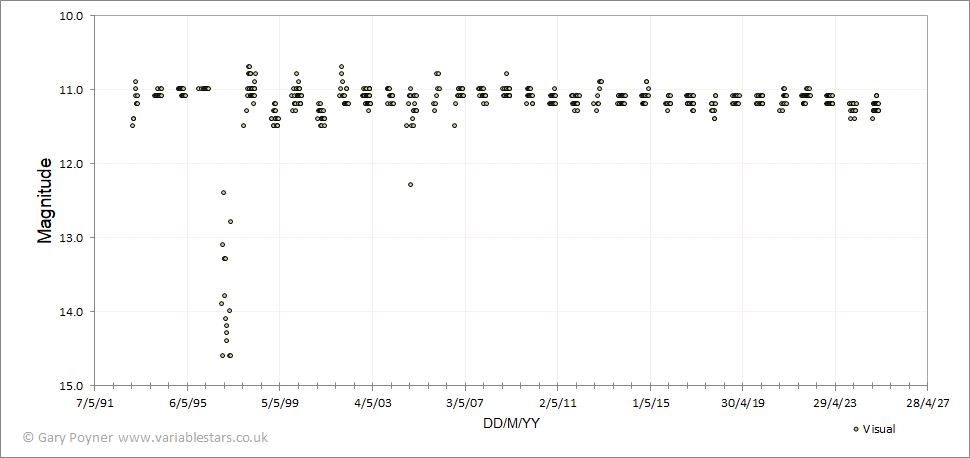Select the 'DD/M/YY' x-axis title
The width and height of the screenshot is (970, 458).
510,423
